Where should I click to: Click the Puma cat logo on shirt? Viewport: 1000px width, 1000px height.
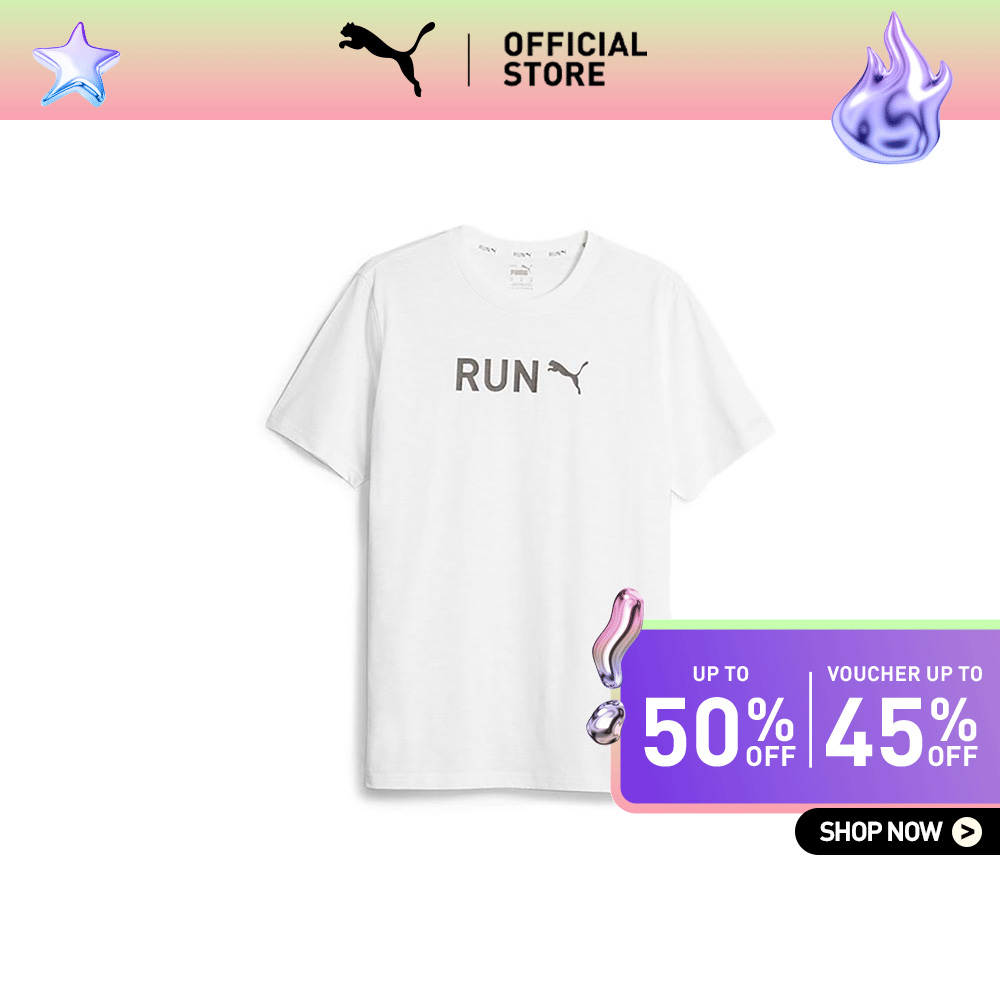[x=568, y=376]
